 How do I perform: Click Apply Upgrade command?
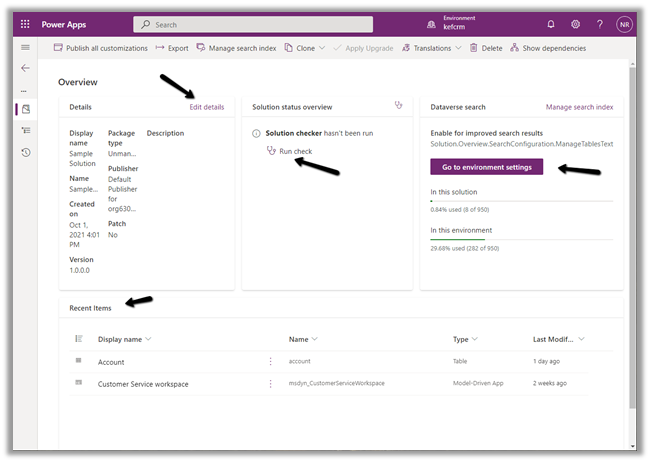(363, 48)
